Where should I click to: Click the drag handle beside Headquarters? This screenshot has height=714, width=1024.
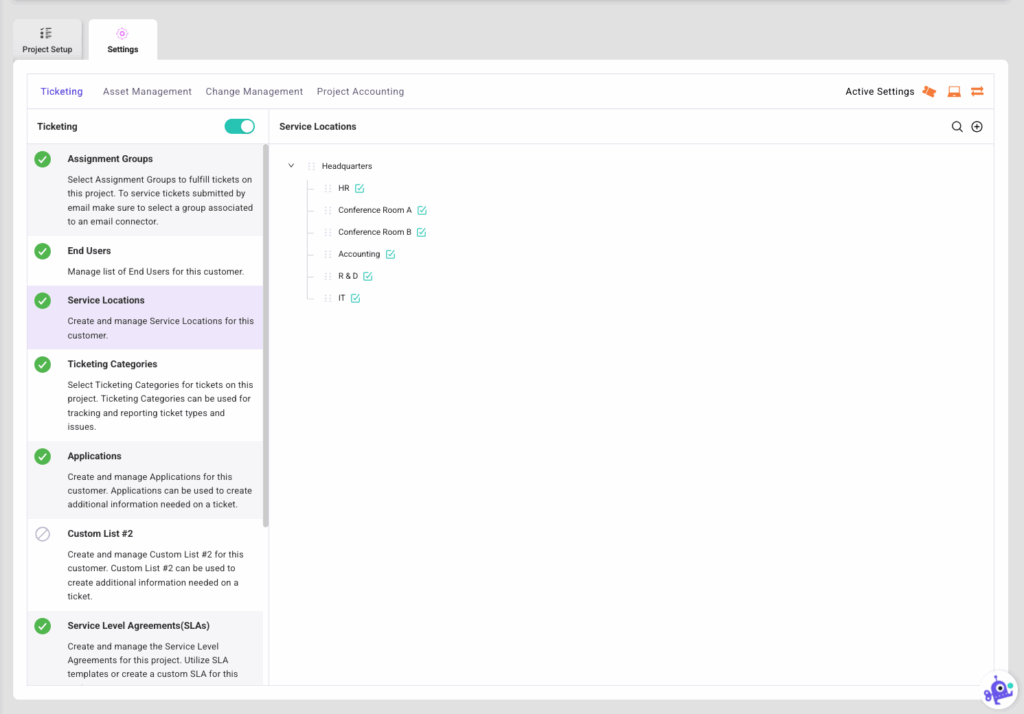click(x=311, y=166)
